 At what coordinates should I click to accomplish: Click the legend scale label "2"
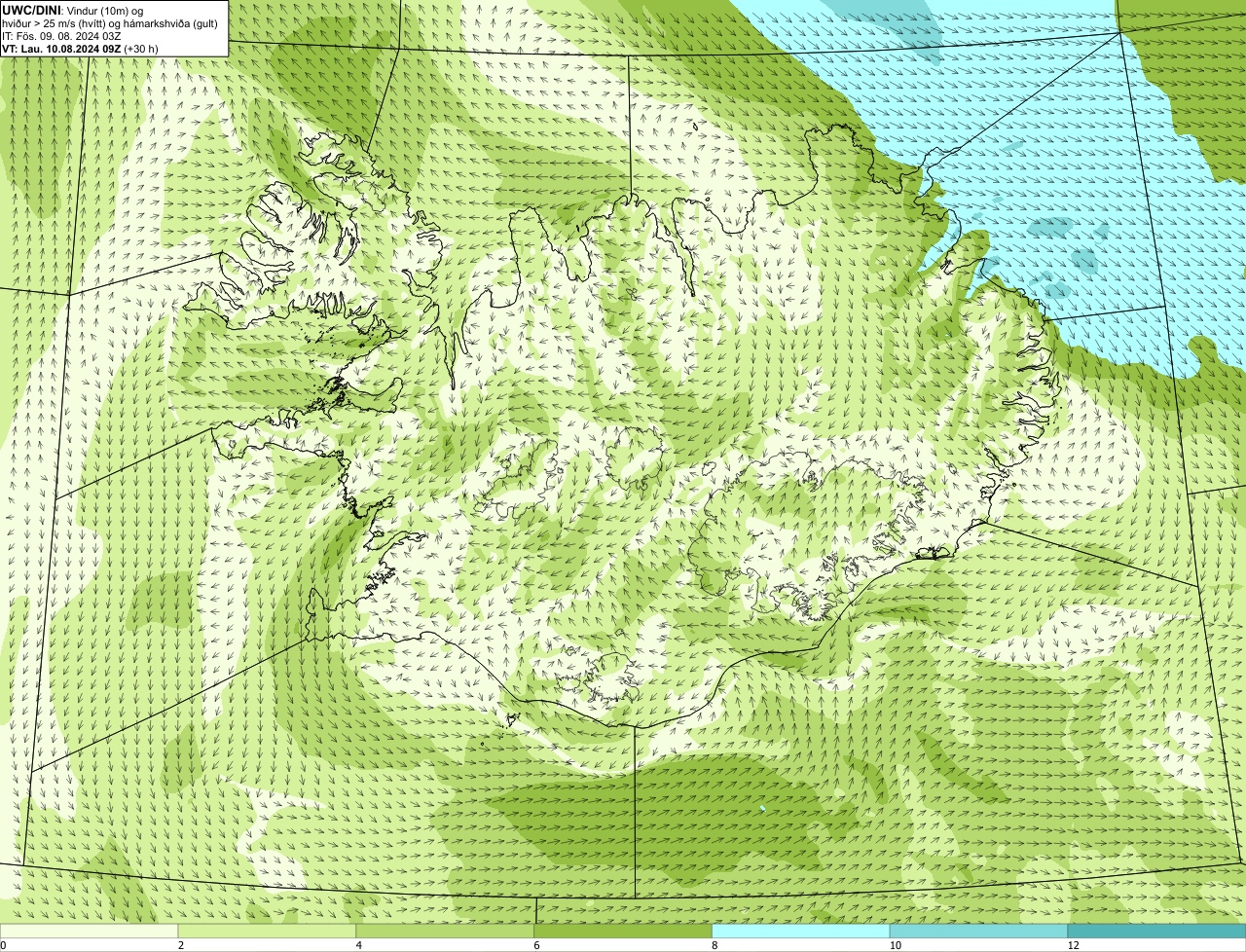tap(181, 945)
